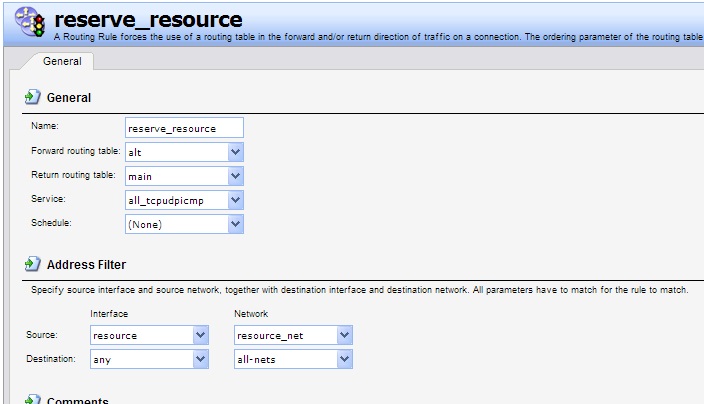Expand the Destination network dropdown showing all-nets
This screenshot has height=404, width=704.
pyautogui.click(x=344, y=358)
